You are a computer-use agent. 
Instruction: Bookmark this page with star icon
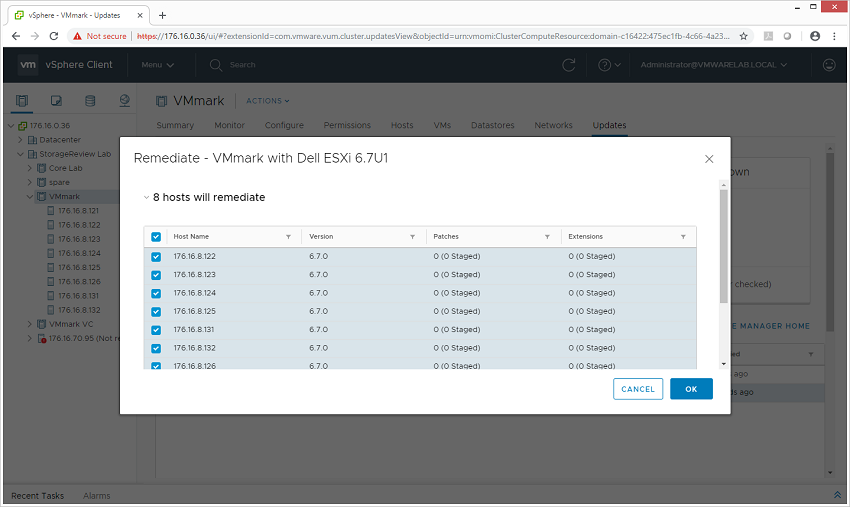(x=743, y=36)
